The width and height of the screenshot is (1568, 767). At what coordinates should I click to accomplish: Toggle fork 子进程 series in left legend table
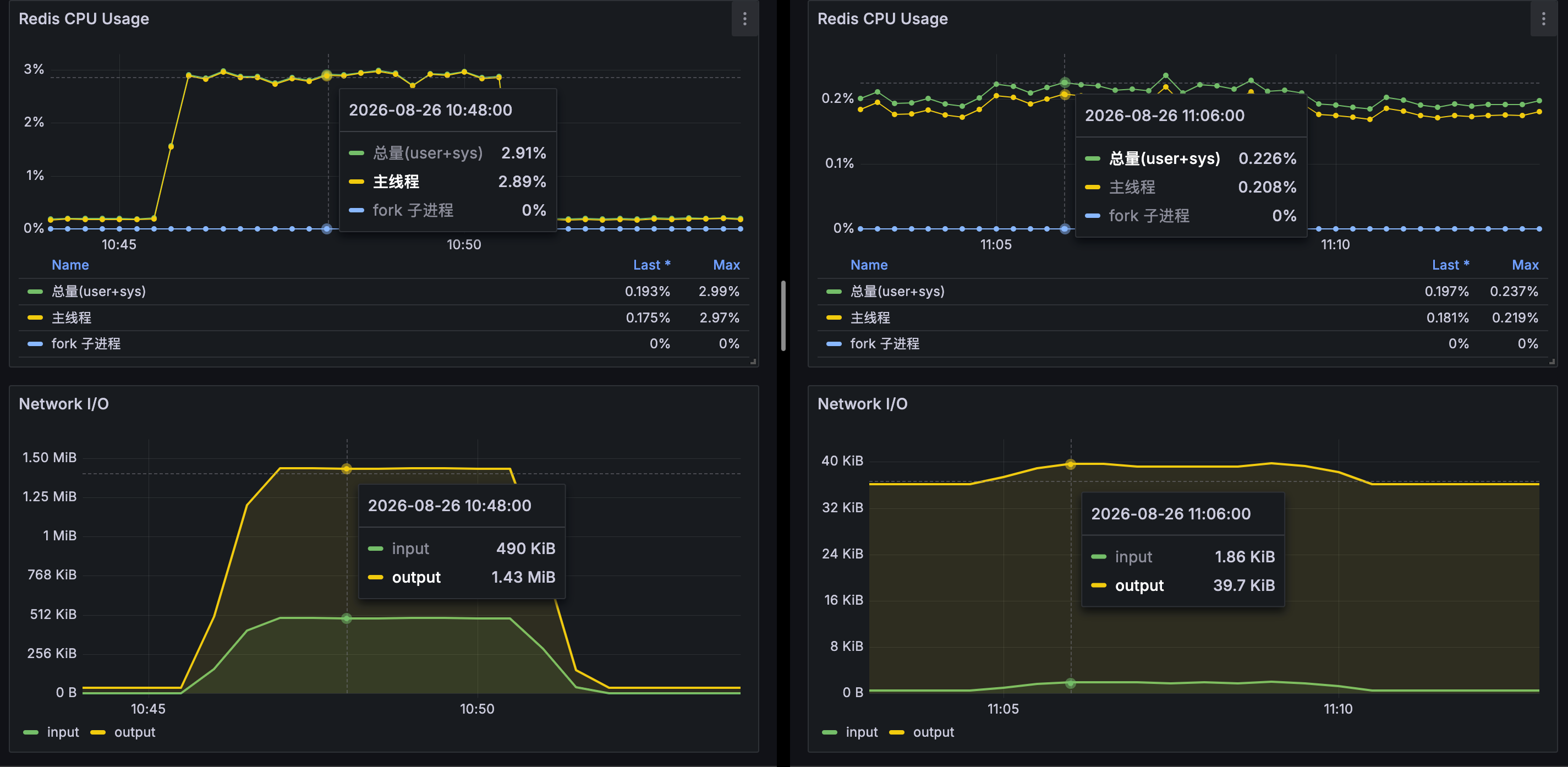pyautogui.click(x=86, y=344)
